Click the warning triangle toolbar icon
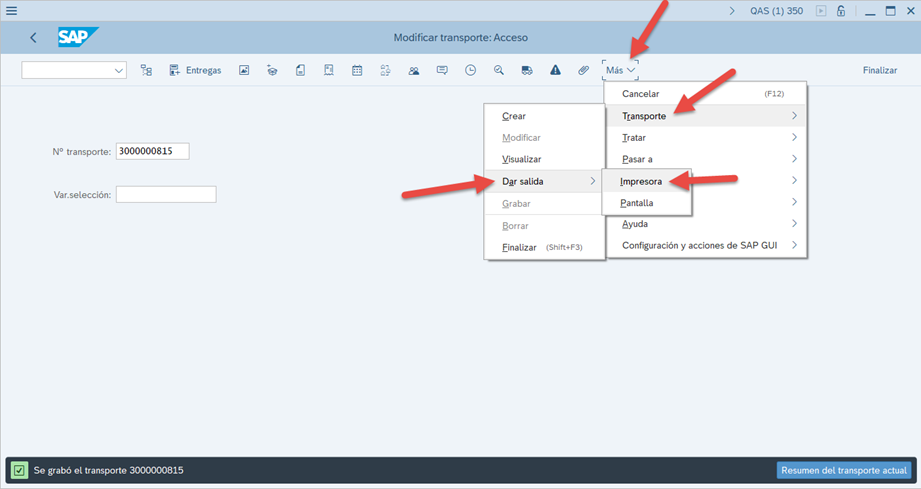This screenshot has width=921, height=489. click(555, 70)
